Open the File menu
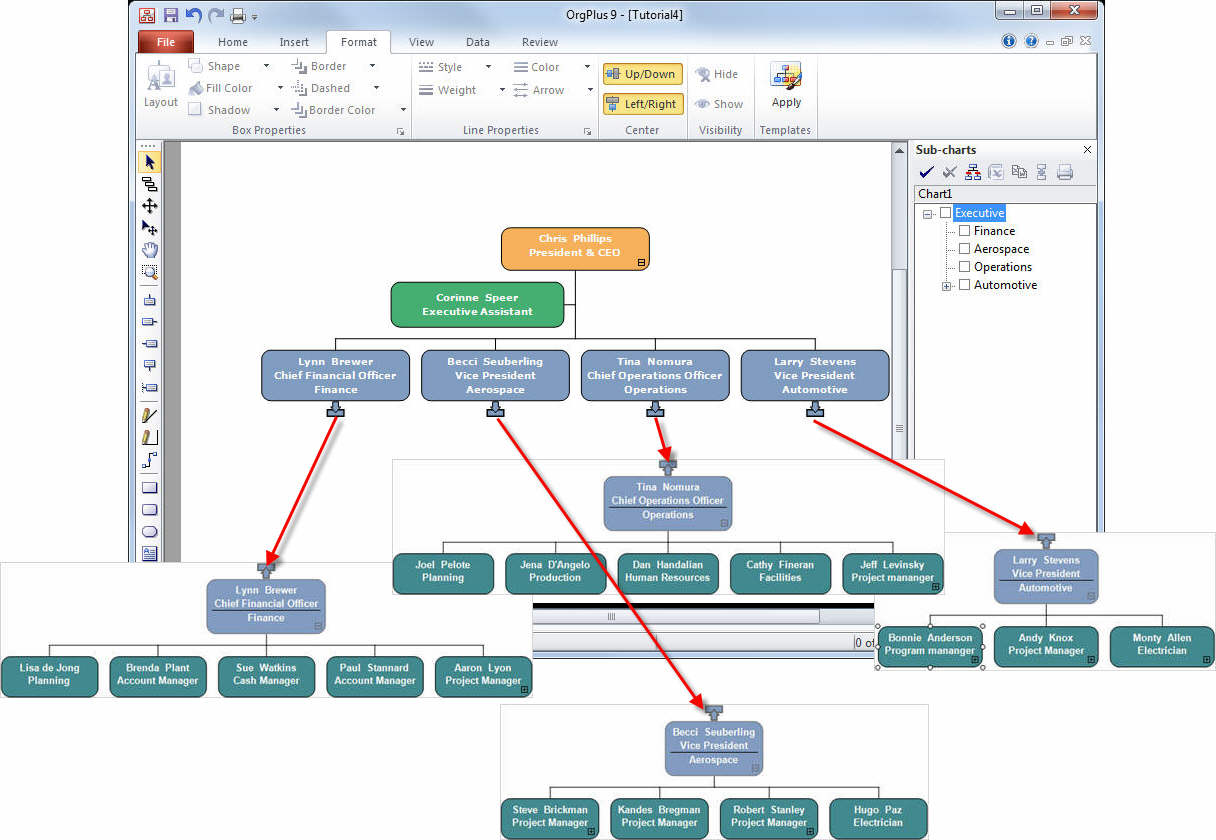Viewport: 1216px width, 840px height. 166,42
